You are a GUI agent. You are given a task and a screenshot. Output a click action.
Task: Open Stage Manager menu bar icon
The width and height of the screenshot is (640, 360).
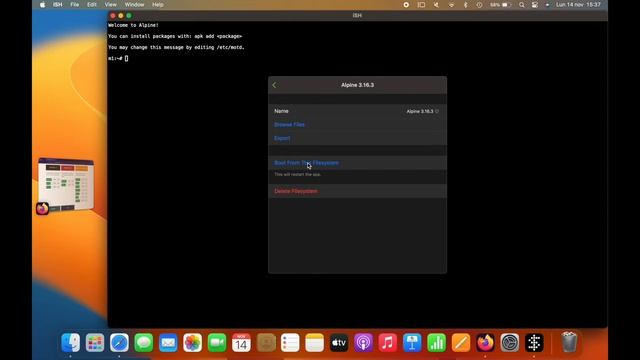[x=421, y=4]
